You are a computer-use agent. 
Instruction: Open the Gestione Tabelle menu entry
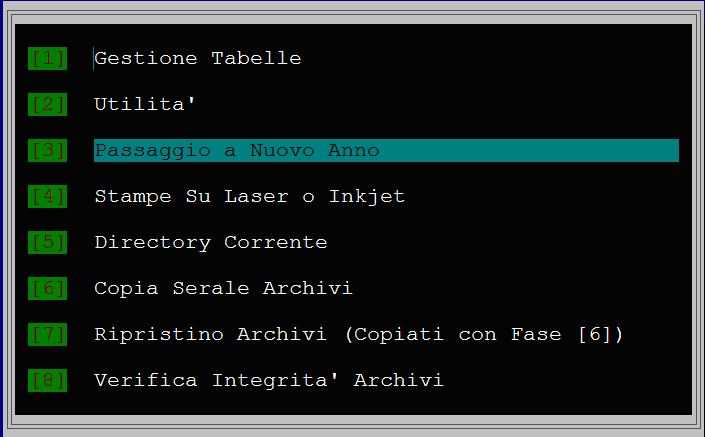(198, 58)
